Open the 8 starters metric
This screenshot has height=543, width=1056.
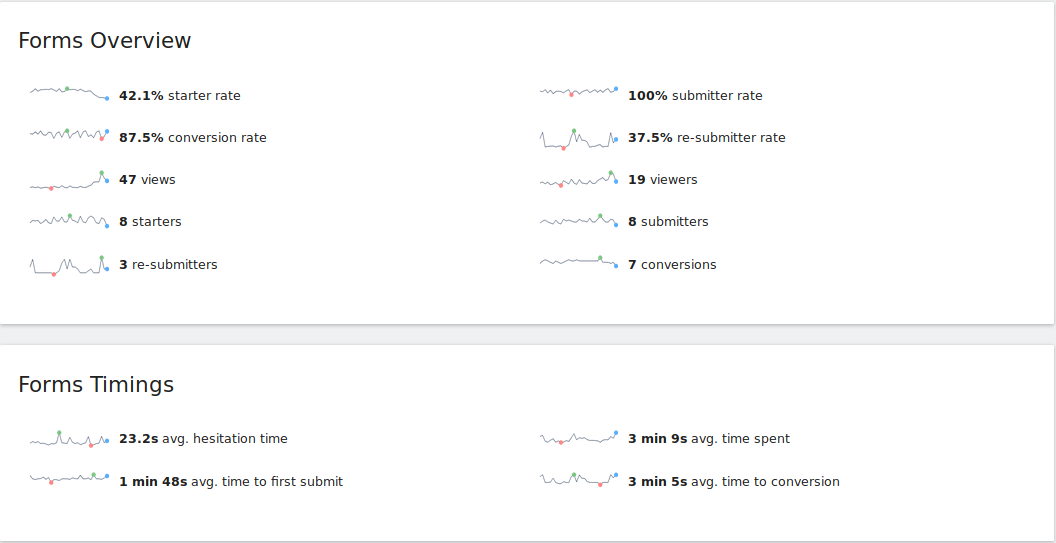pos(150,222)
